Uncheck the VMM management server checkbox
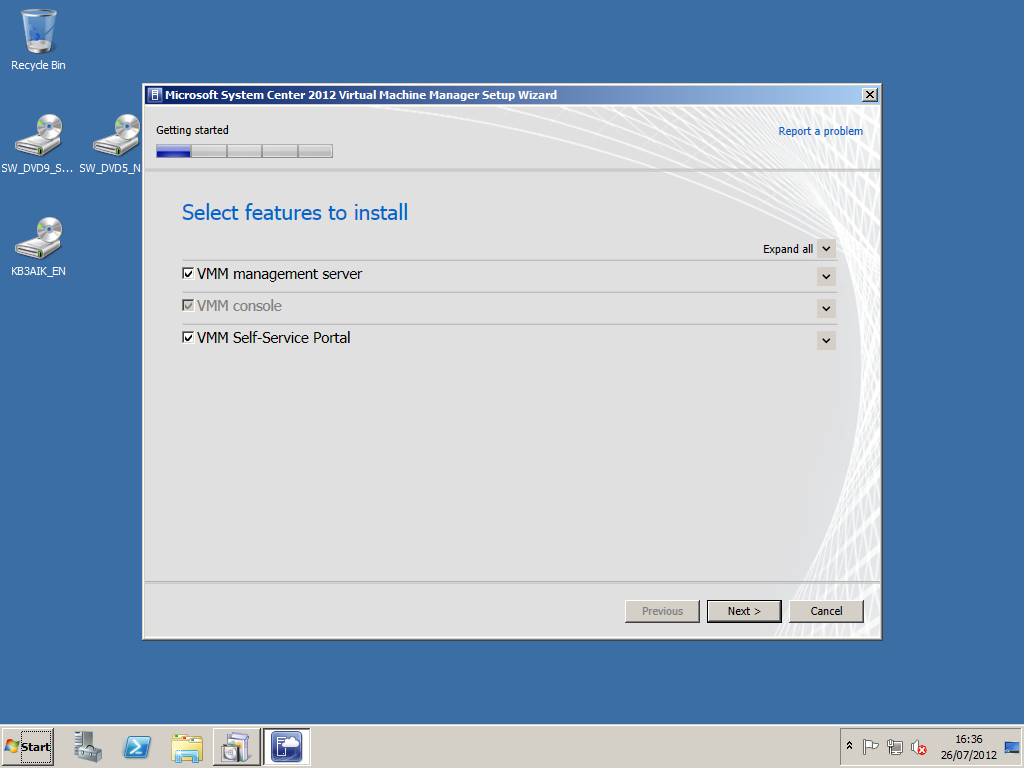Screen dimensions: 1024x768 click(188, 274)
